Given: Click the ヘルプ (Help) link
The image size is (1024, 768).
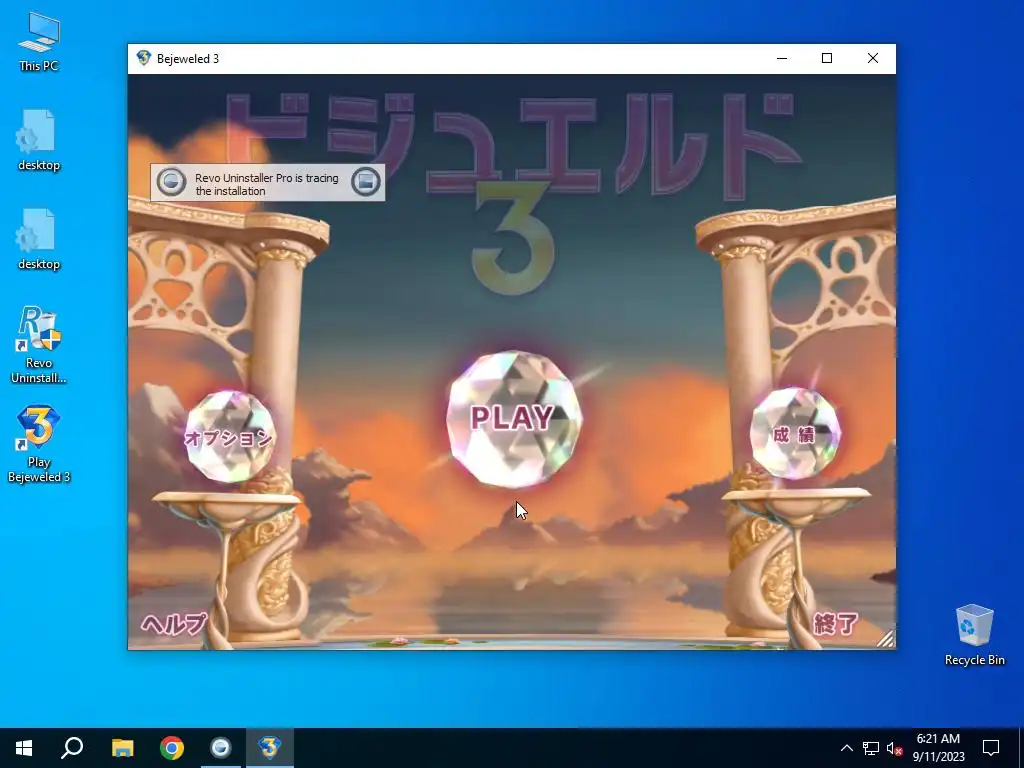Looking at the screenshot, I should (174, 624).
